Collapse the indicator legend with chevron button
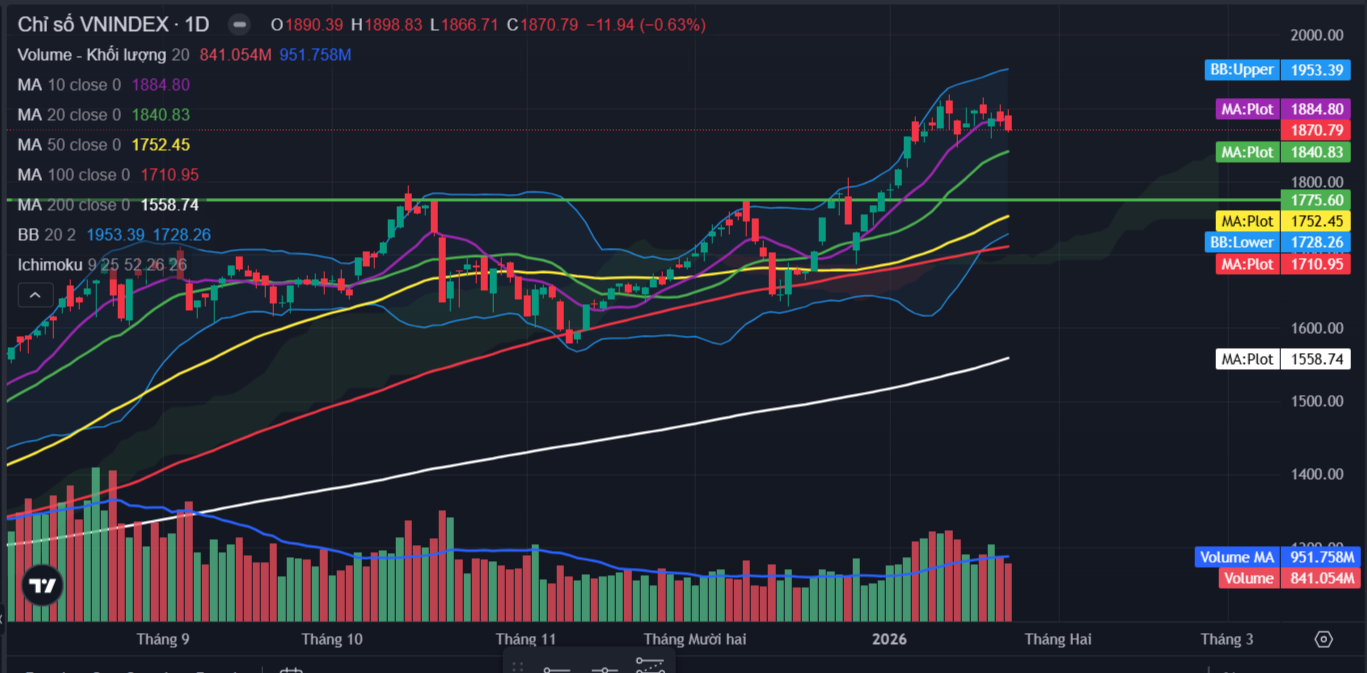Viewport: 1367px width, 673px height. point(35,295)
